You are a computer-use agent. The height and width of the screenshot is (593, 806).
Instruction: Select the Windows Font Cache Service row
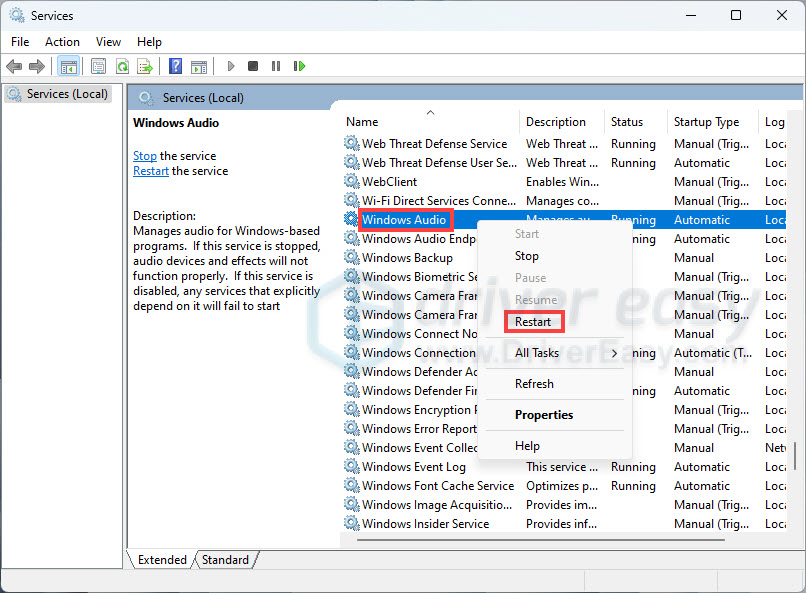tap(564, 486)
